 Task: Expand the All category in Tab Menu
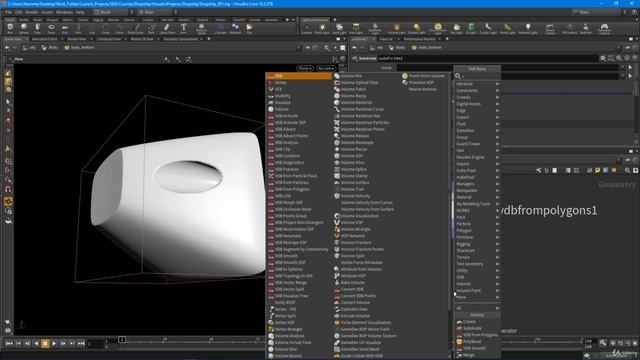(x=477, y=308)
